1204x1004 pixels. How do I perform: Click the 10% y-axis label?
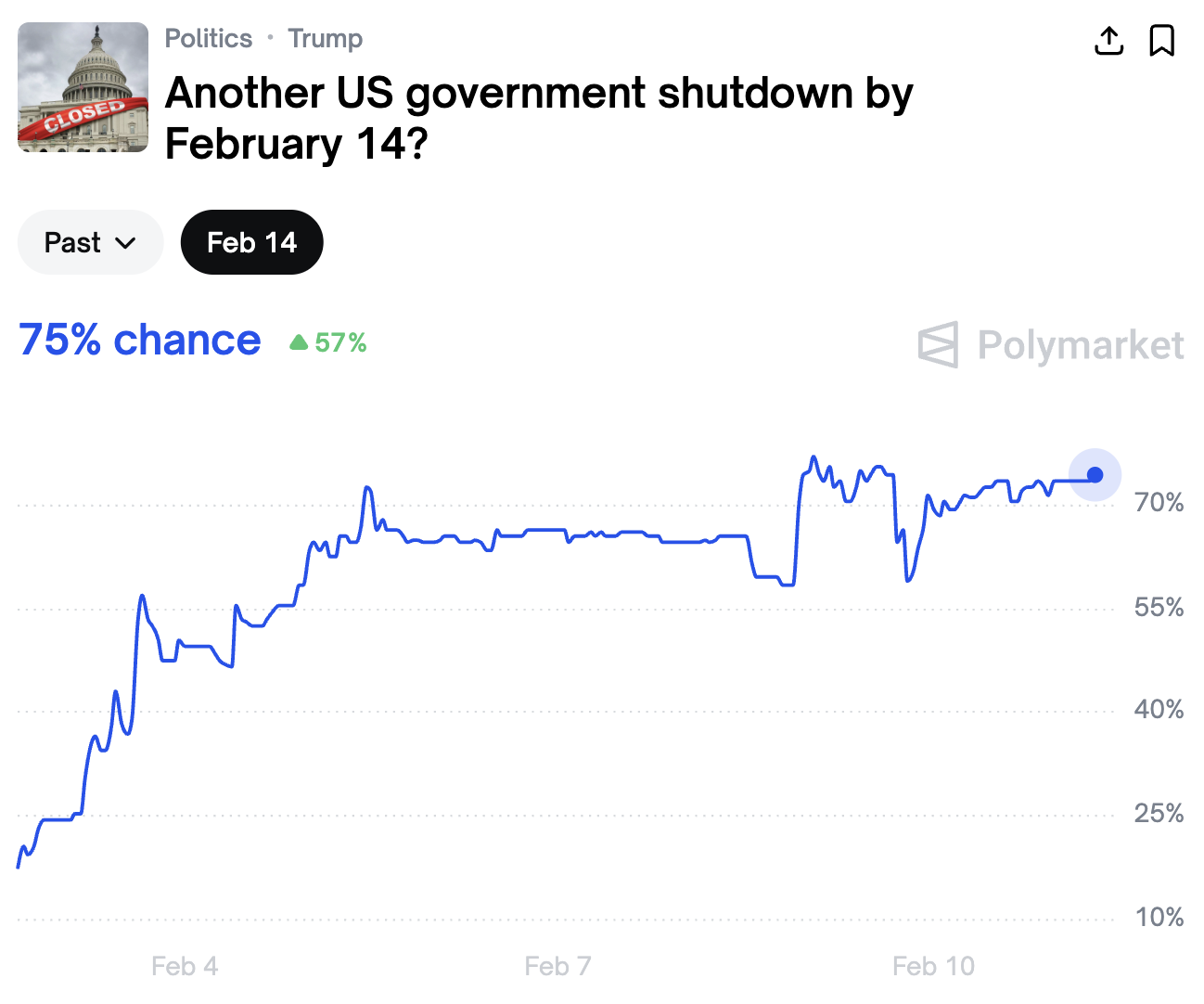[x=1159, y=918]
